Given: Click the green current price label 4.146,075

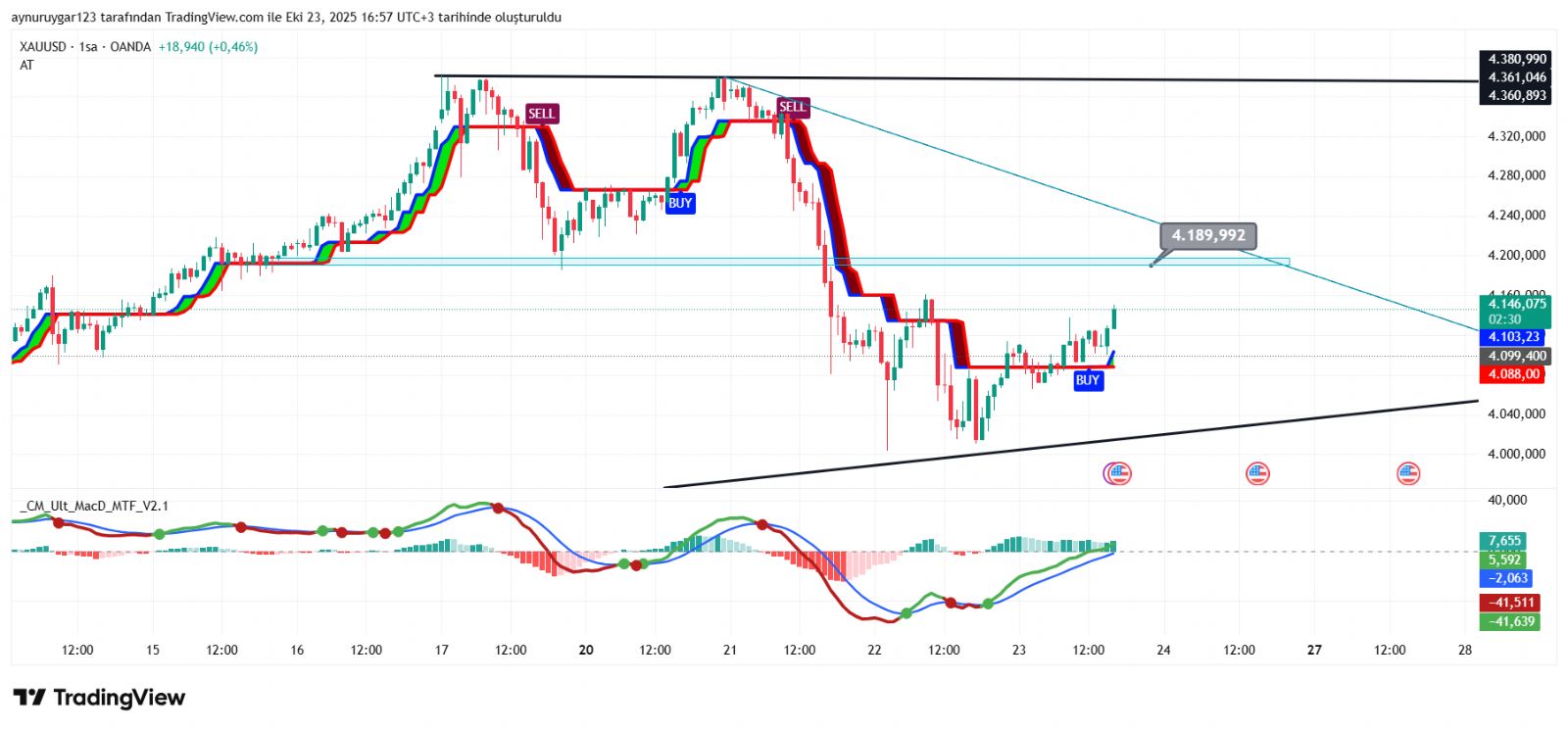Looking at the screenshot, I should [1515, 305].
